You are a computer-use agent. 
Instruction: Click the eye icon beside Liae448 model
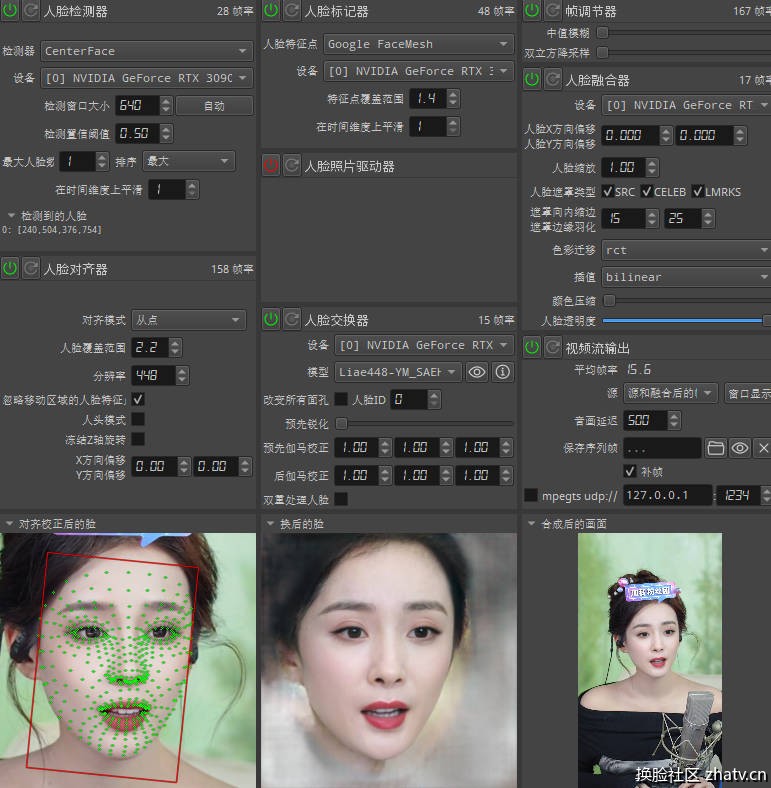477,372
